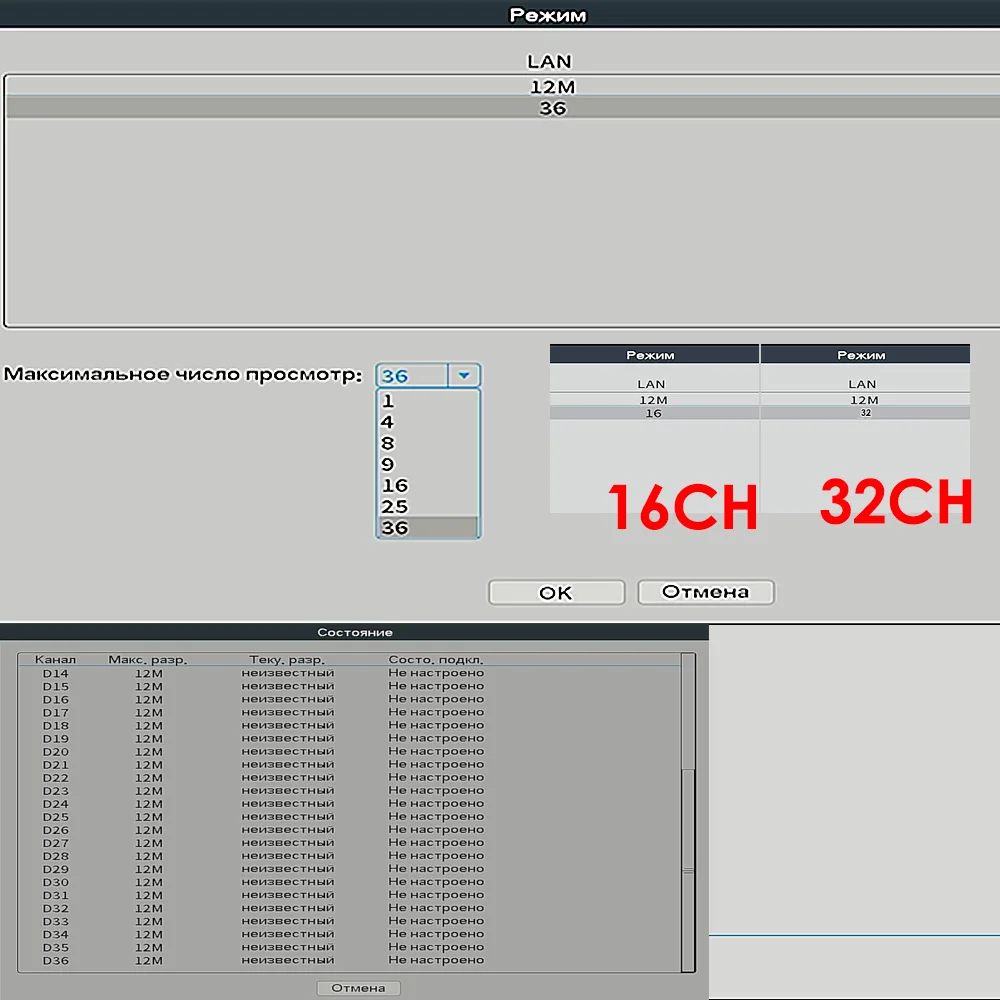
Task: Click the Канал column header
Action: click(55, 659)
